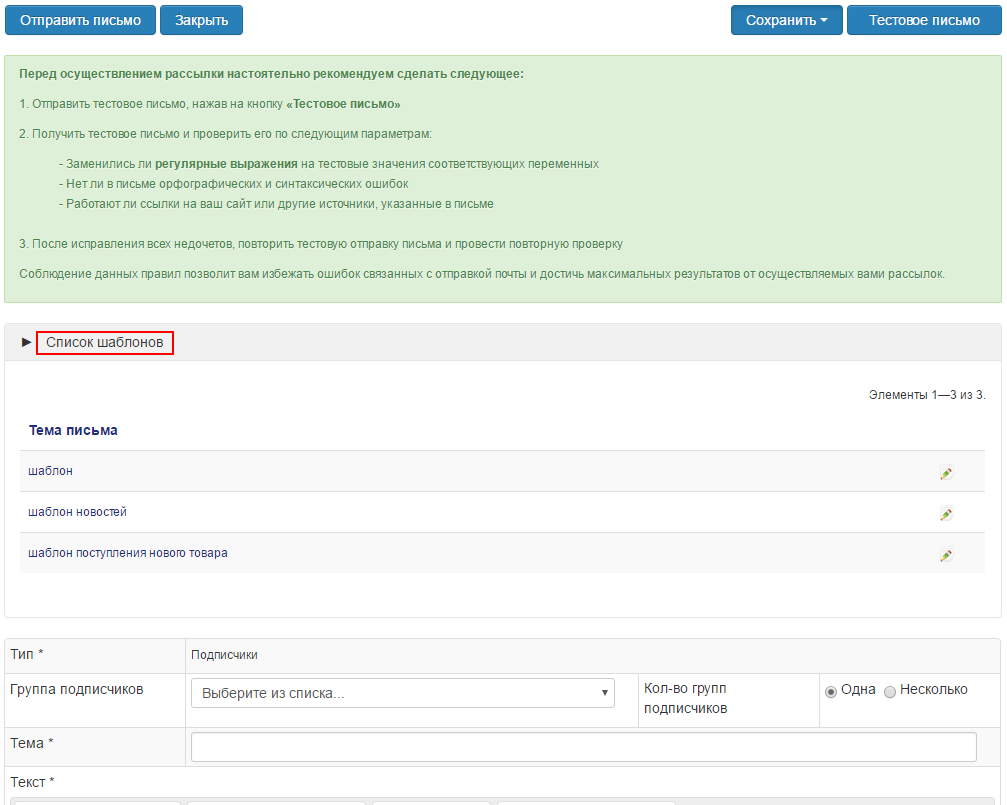Click the 'Группа подписчиков' field label
The image size is (1007, 805).
click(x=77, y=689)
